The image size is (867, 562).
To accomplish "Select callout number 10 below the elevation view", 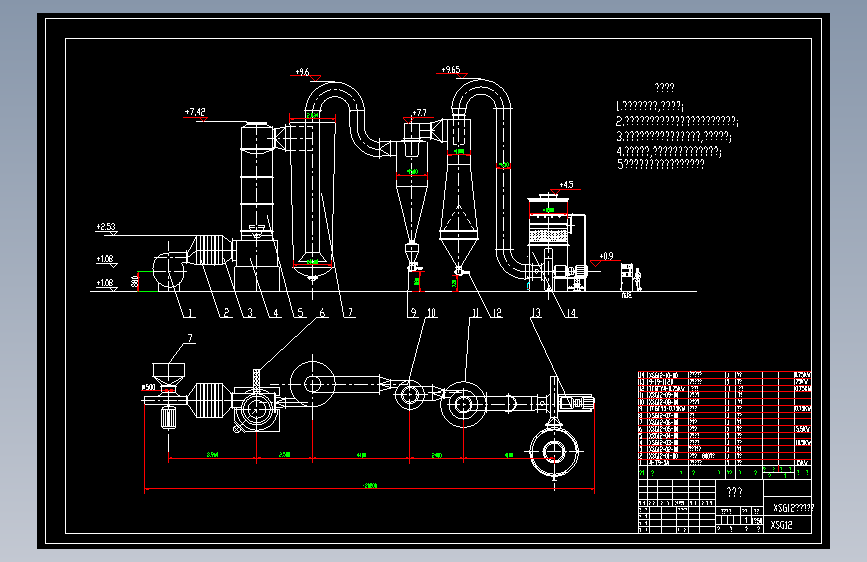I will coord(431,313).
